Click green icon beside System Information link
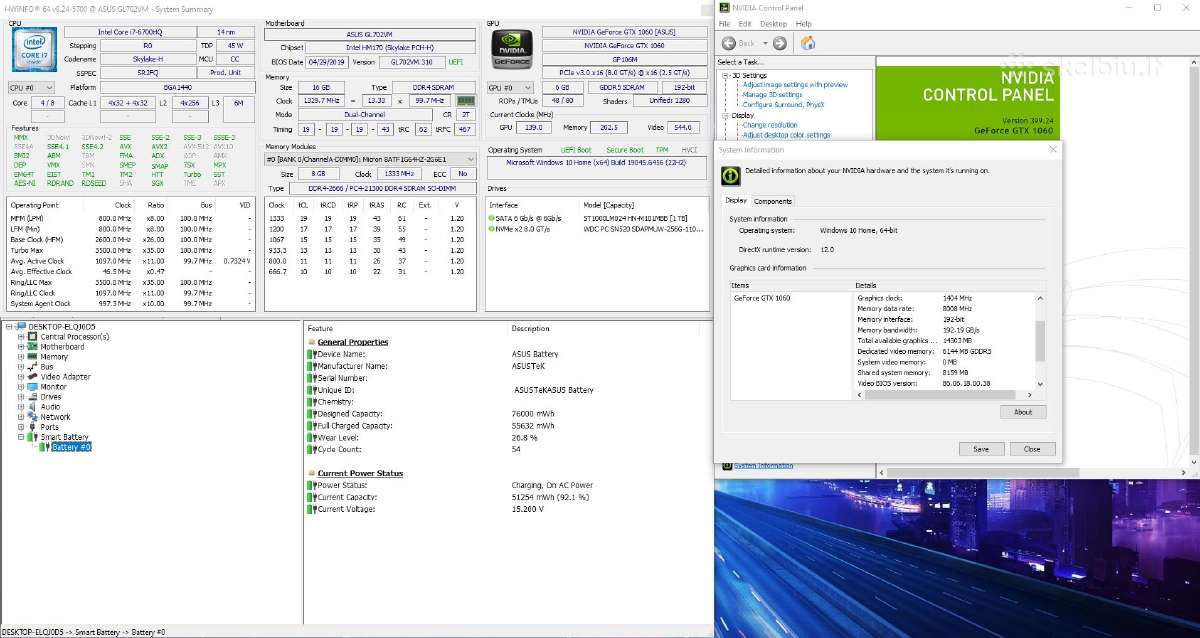Image resolution: width=1200 pixels, height=638 pixels. click(727, 466)
